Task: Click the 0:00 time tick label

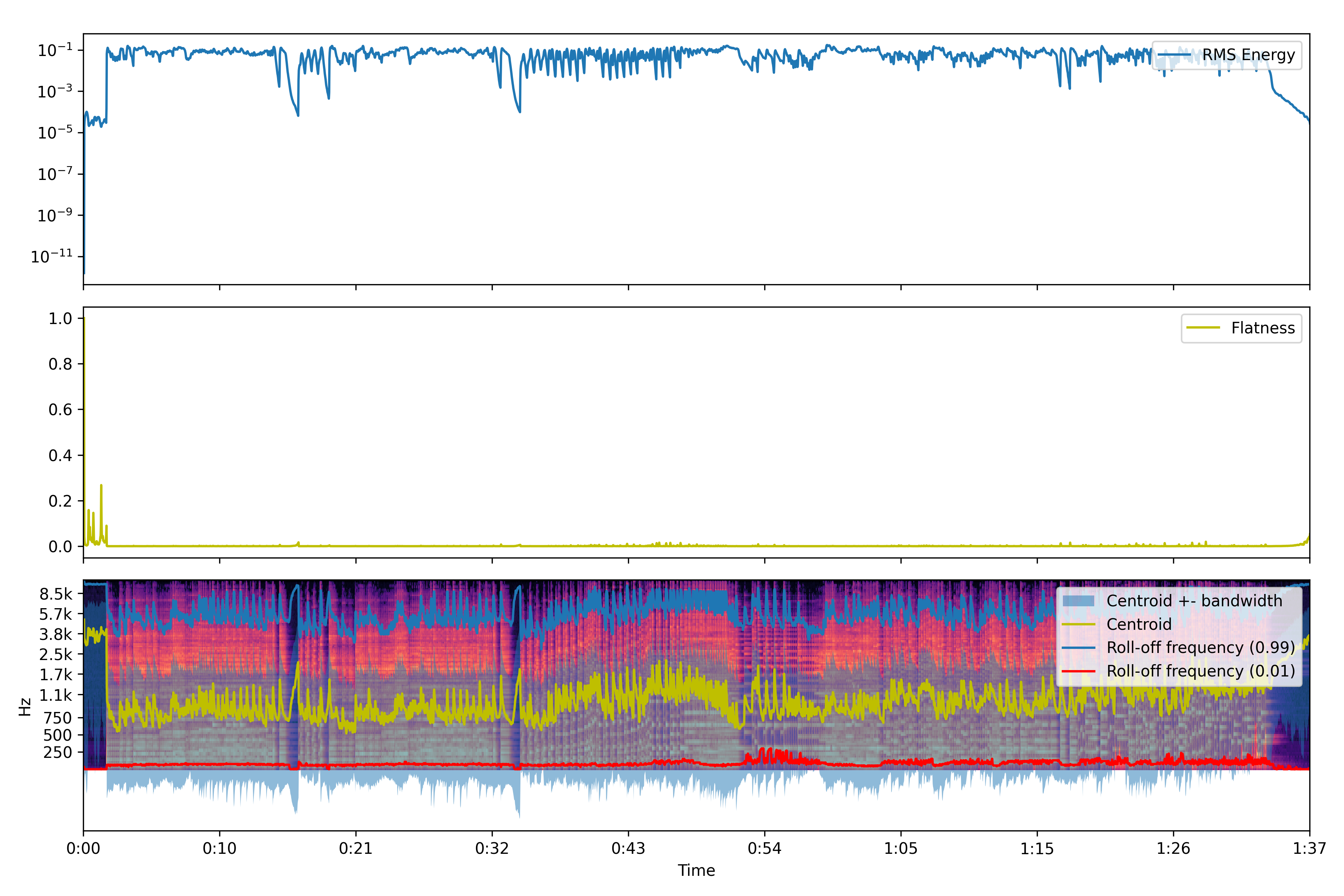Action: coord(83,848)
